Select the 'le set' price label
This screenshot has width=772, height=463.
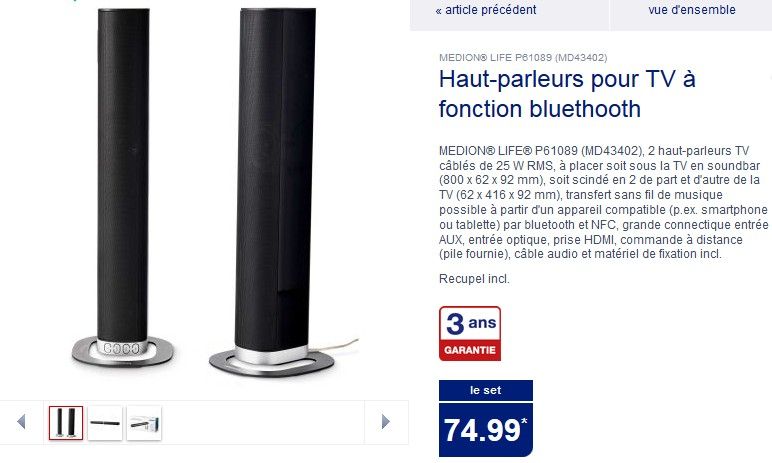point(485,390)
